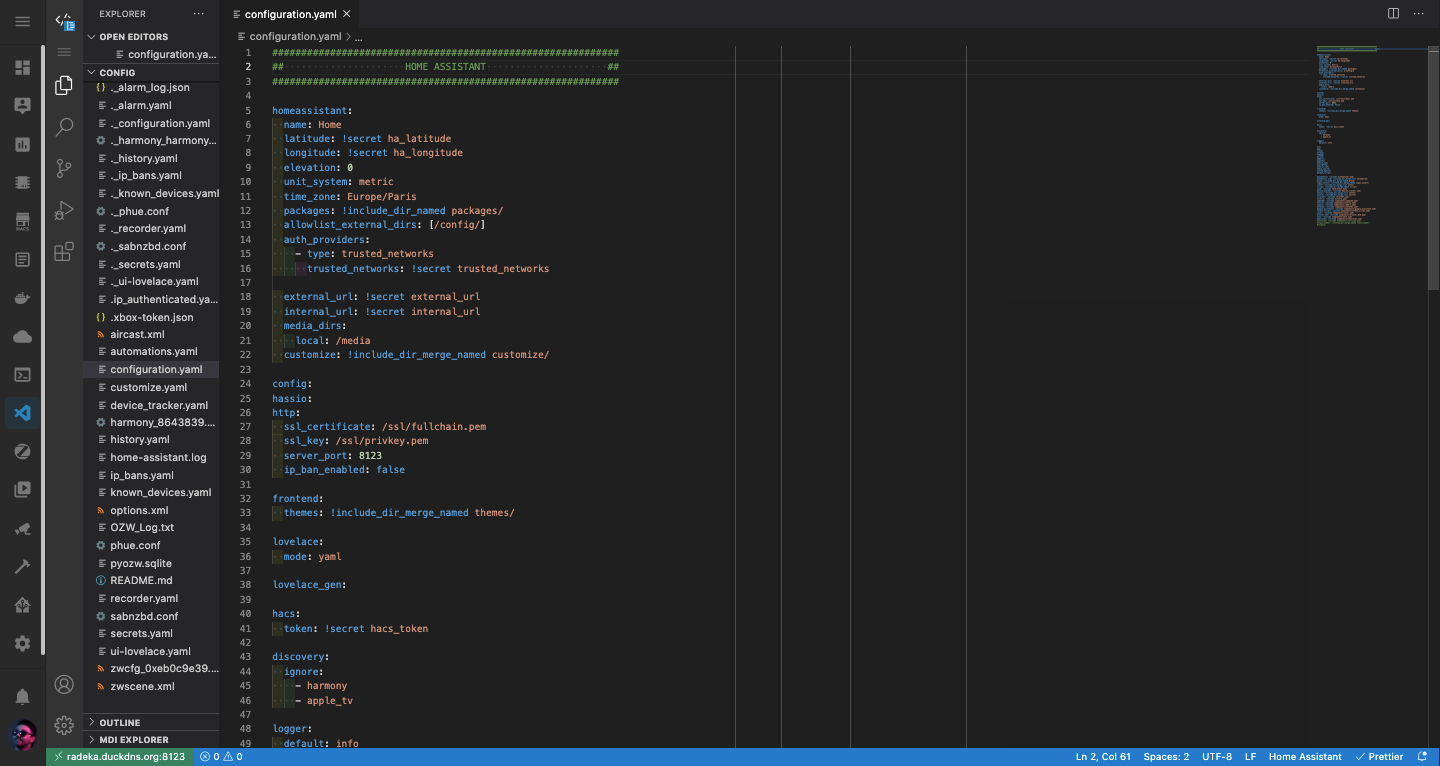Select the Visual Studio Code sidebar icon
The image size is (1440, 766).
coord(22,413)
